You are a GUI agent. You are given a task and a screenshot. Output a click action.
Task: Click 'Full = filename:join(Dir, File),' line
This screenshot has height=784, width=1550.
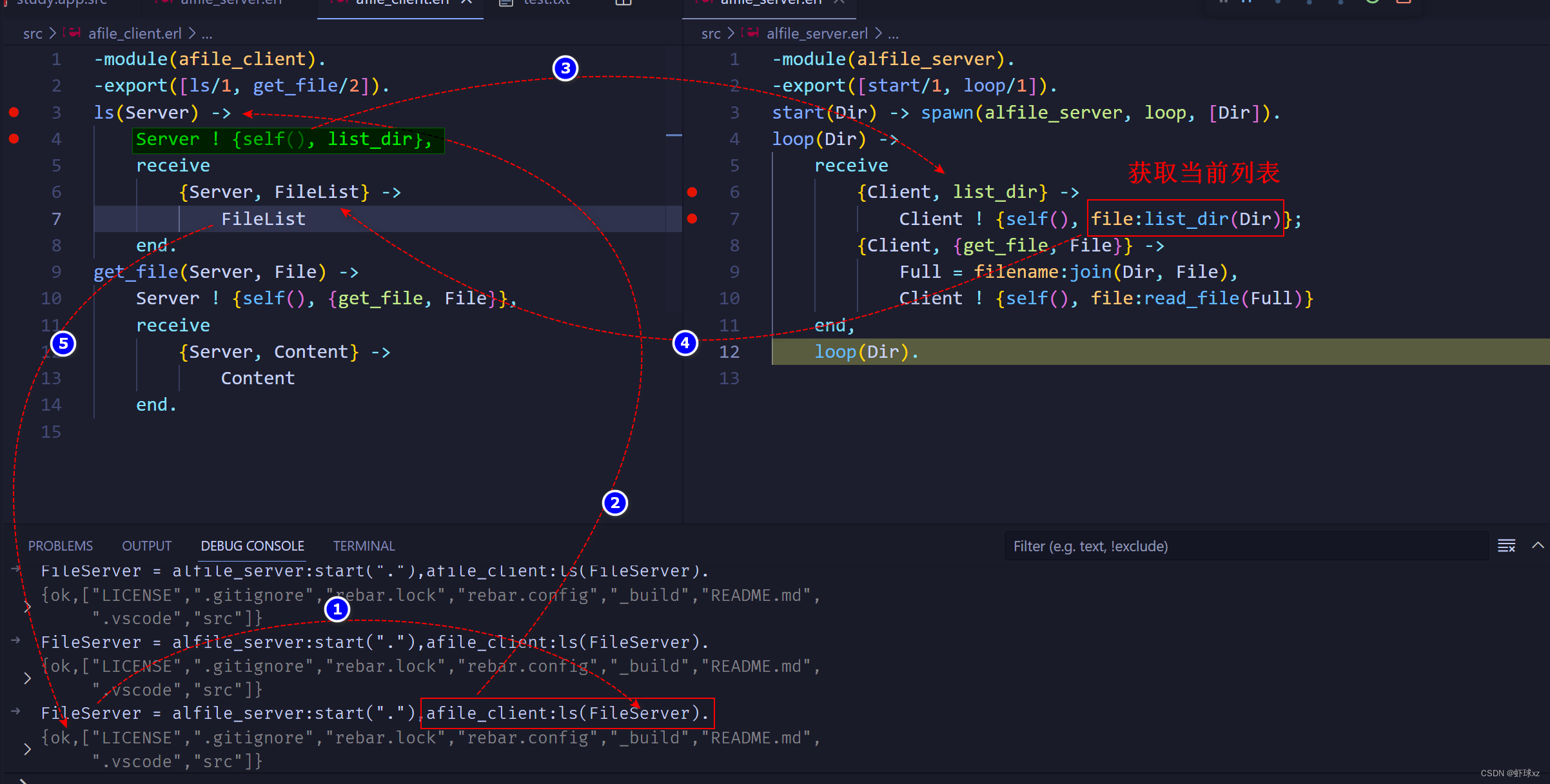pyautogui.click(x=1069, y=272)
